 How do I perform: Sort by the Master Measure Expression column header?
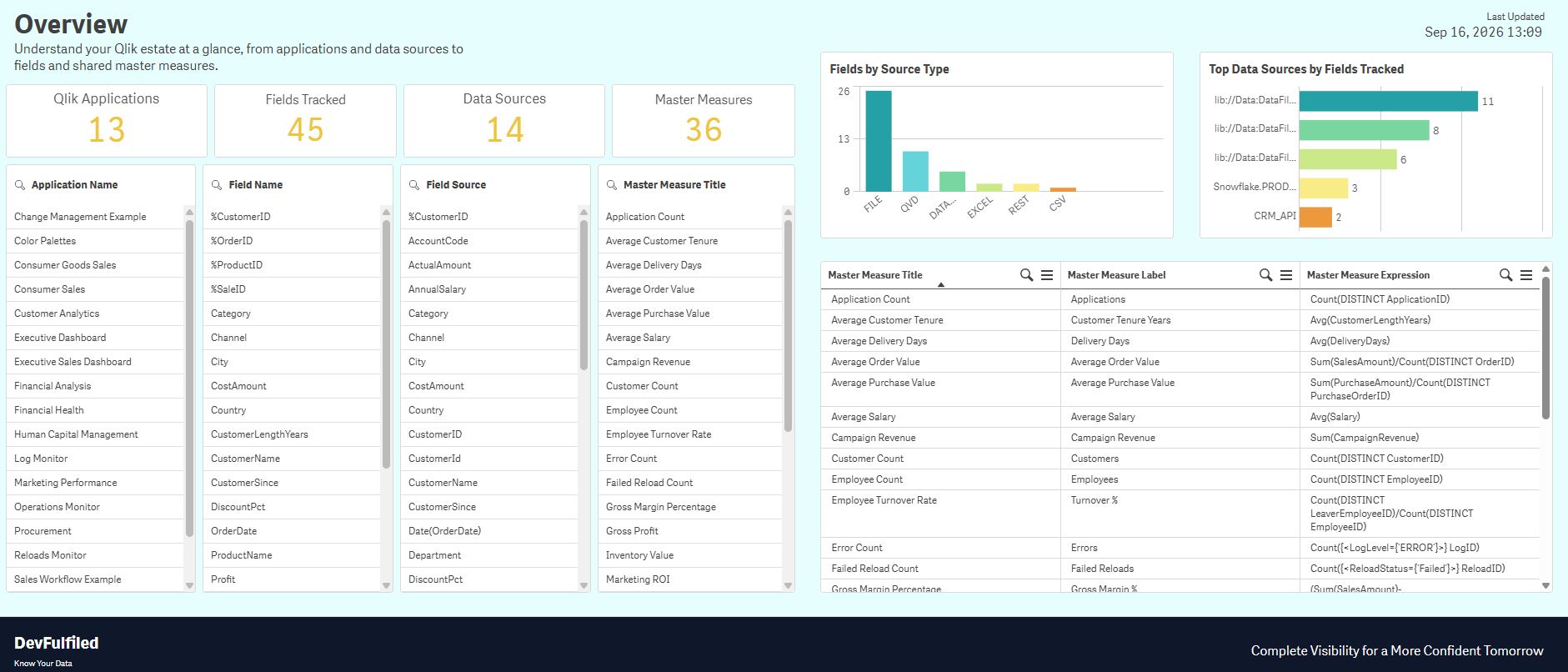coord(1368,275)
